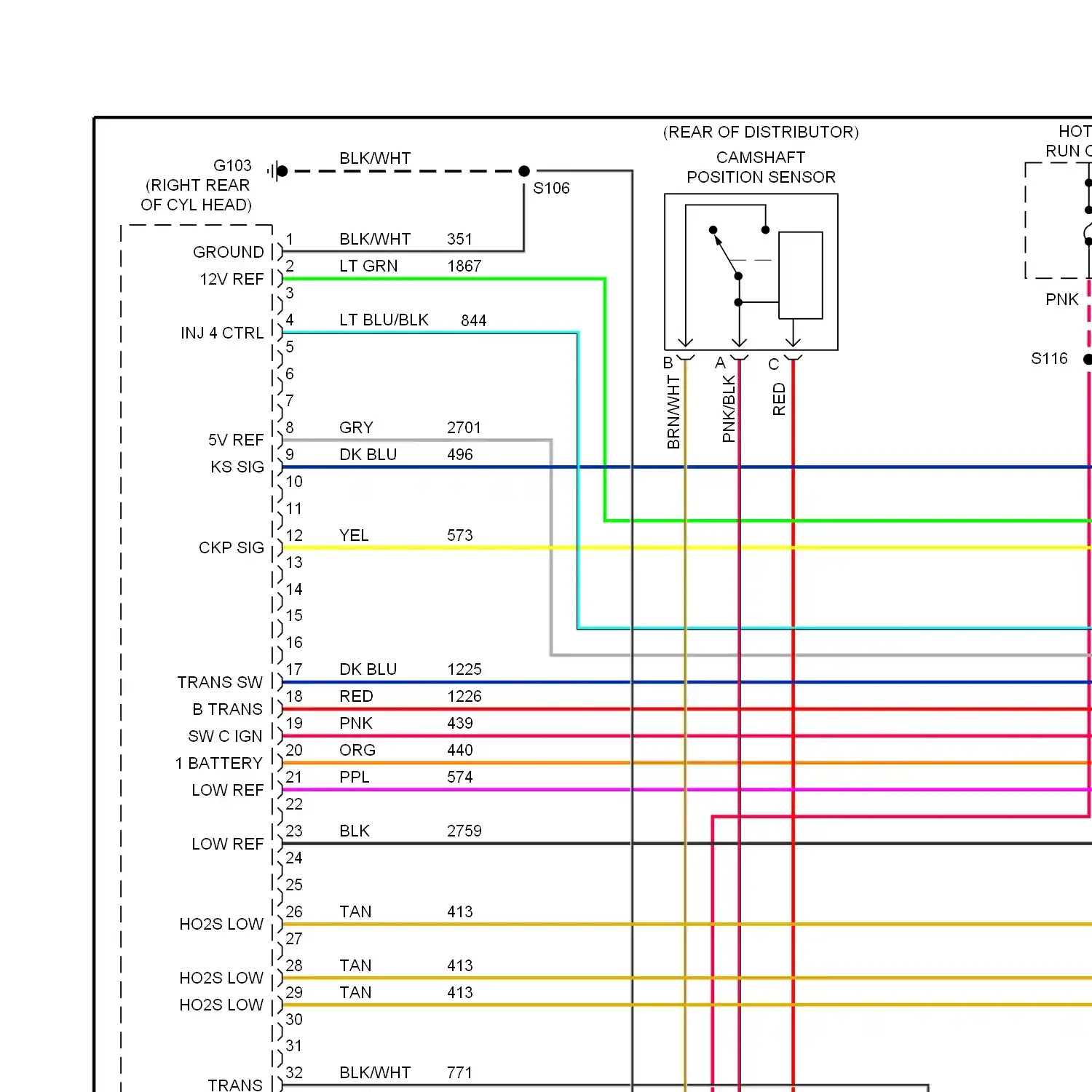Click the TRANS label at pin 32

tap(235, 1085)
